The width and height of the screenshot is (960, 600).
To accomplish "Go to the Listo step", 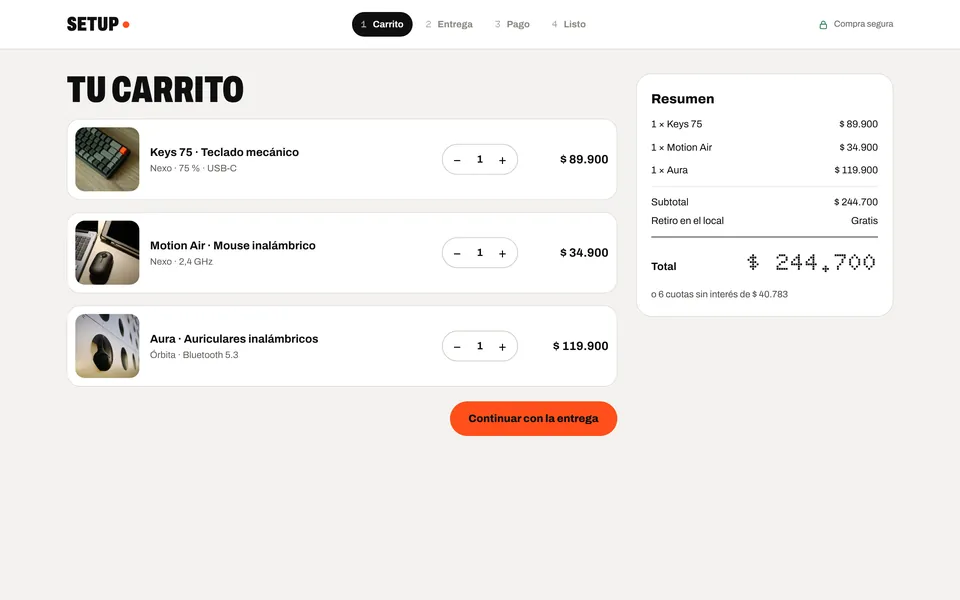I will (569, 24).
